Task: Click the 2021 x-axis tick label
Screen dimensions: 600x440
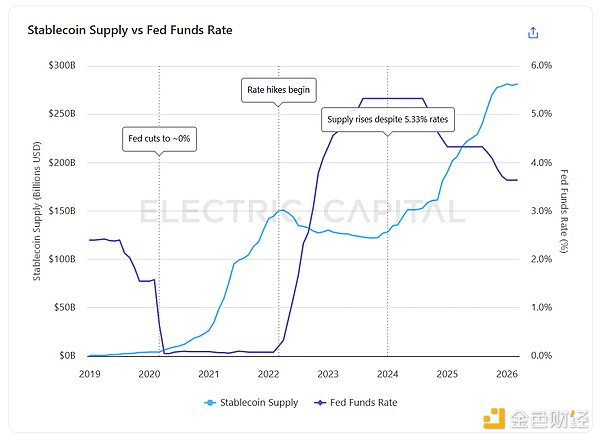Action: click(x=208, y=373)
